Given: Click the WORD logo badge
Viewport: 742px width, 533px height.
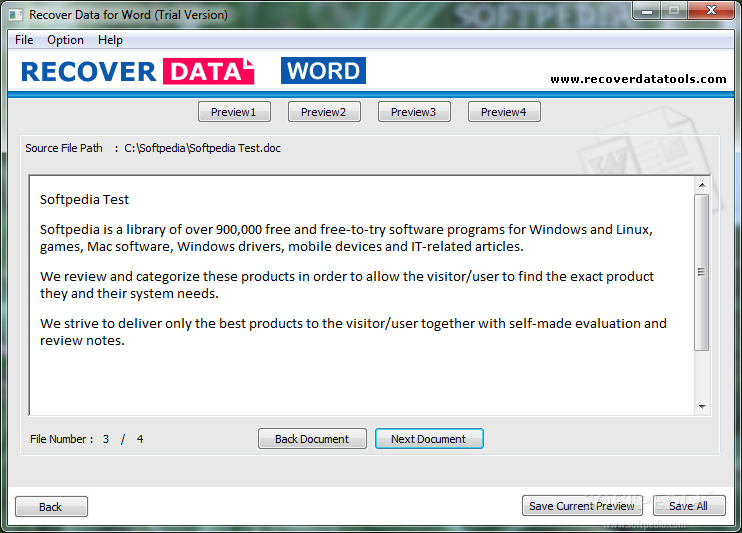Looking at the screenshot, I should (x=323, y=71).
